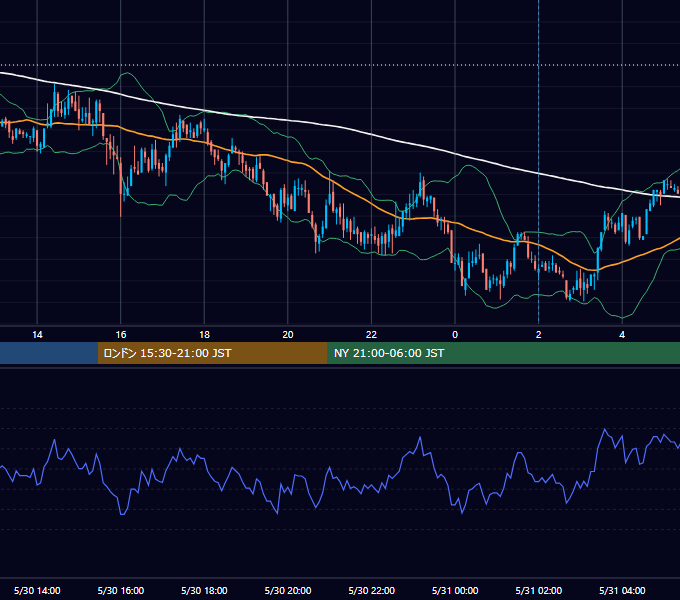Click the 5/31 00:00 date label
The height and width of the screenshot is (600, 680).
click(455, 590)
